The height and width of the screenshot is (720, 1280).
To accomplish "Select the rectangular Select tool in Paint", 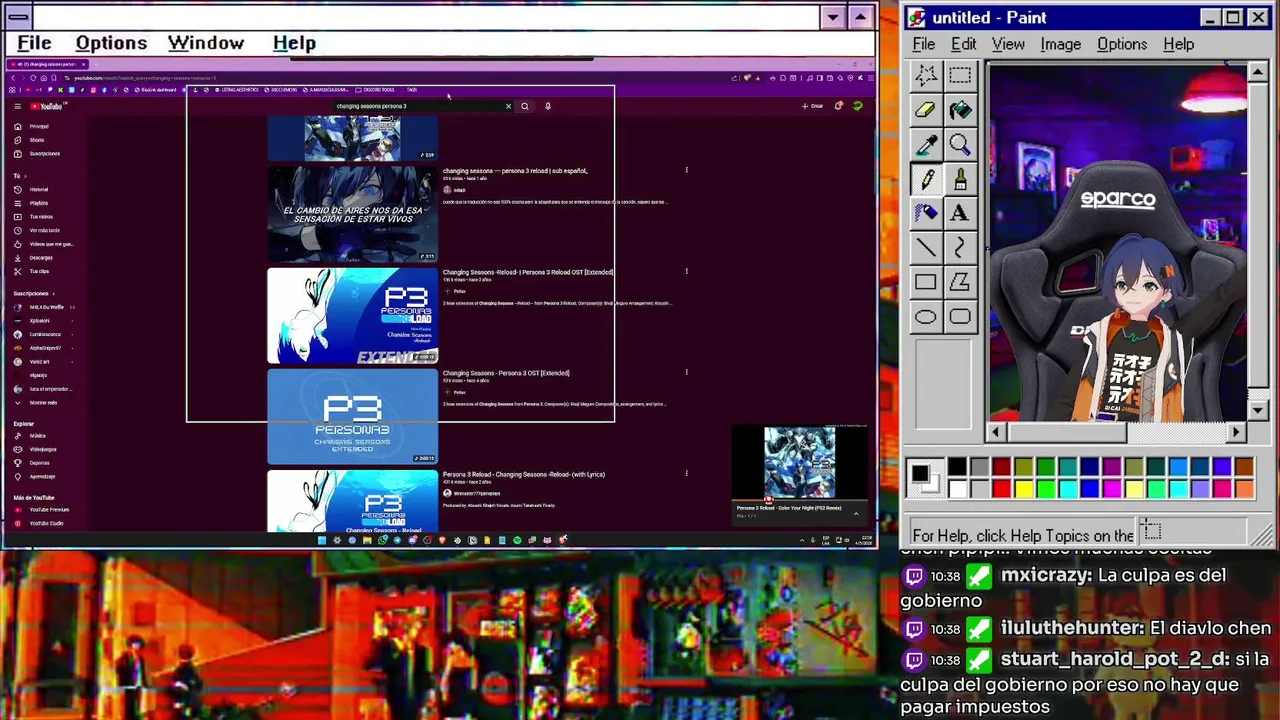I will (x=960, y=75).
